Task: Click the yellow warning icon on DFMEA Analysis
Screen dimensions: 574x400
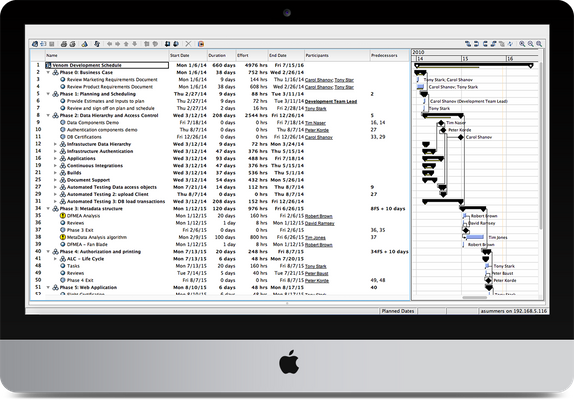Action: click(x=63, y=216)
